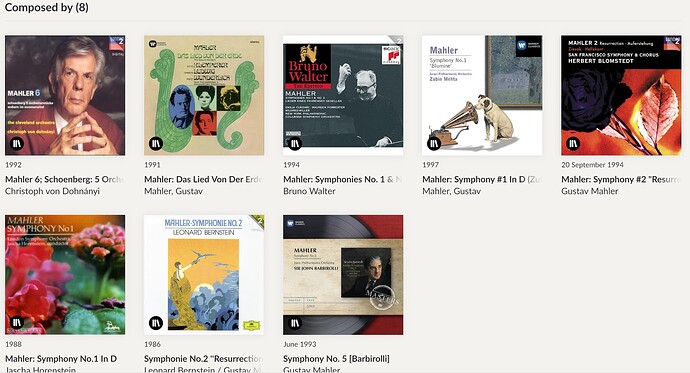Screen dimensions: 690x373
Task: Open the Barbirolli vinyl-style album artwork
Action: [x=343, y=275]
